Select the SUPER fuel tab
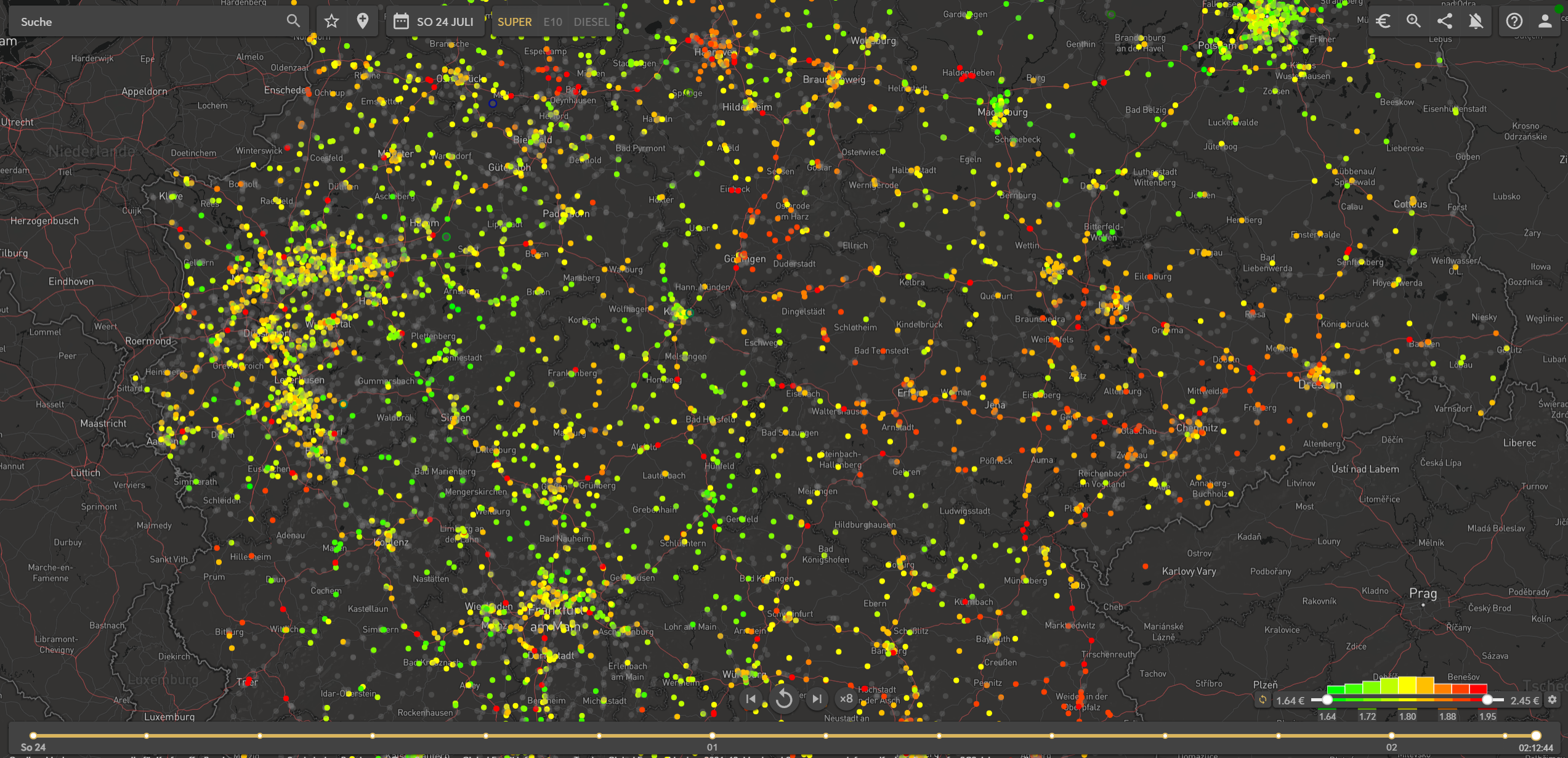This screenshot has width=1568, height=758. point(514,22)
